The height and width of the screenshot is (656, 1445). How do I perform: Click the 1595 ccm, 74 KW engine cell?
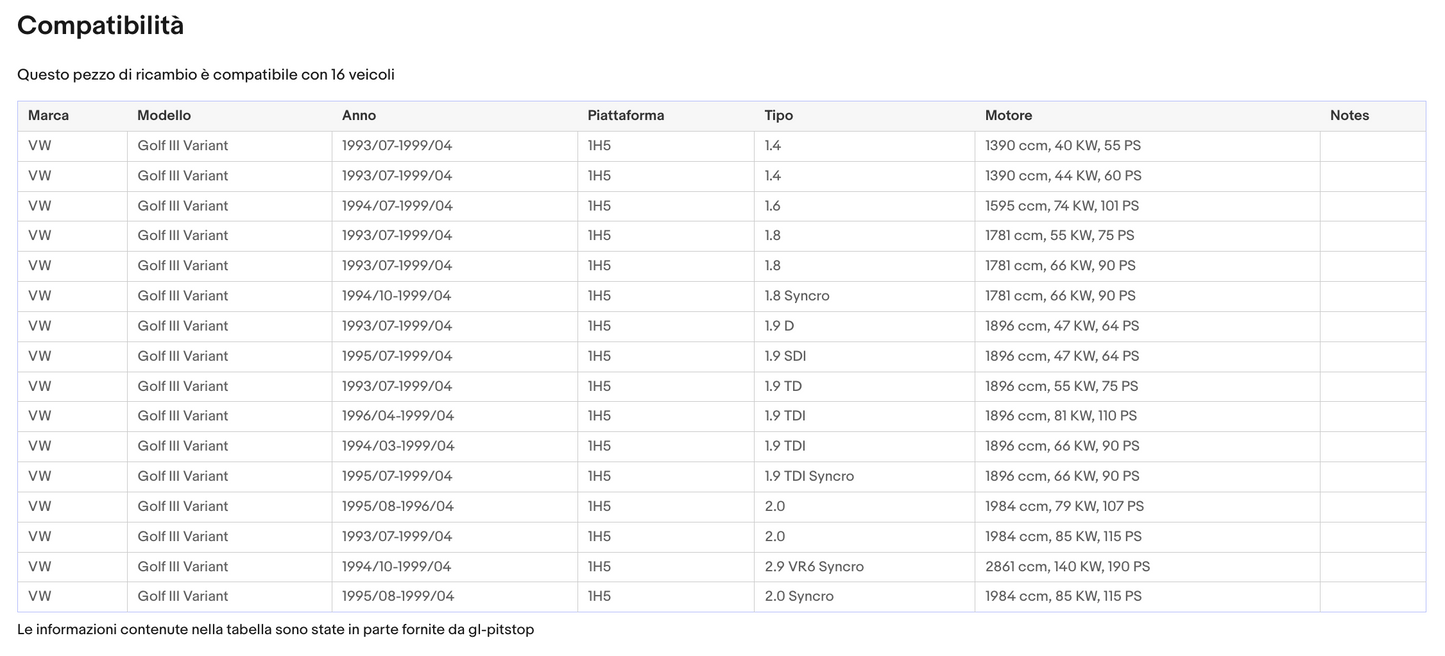click(1062, 206)
